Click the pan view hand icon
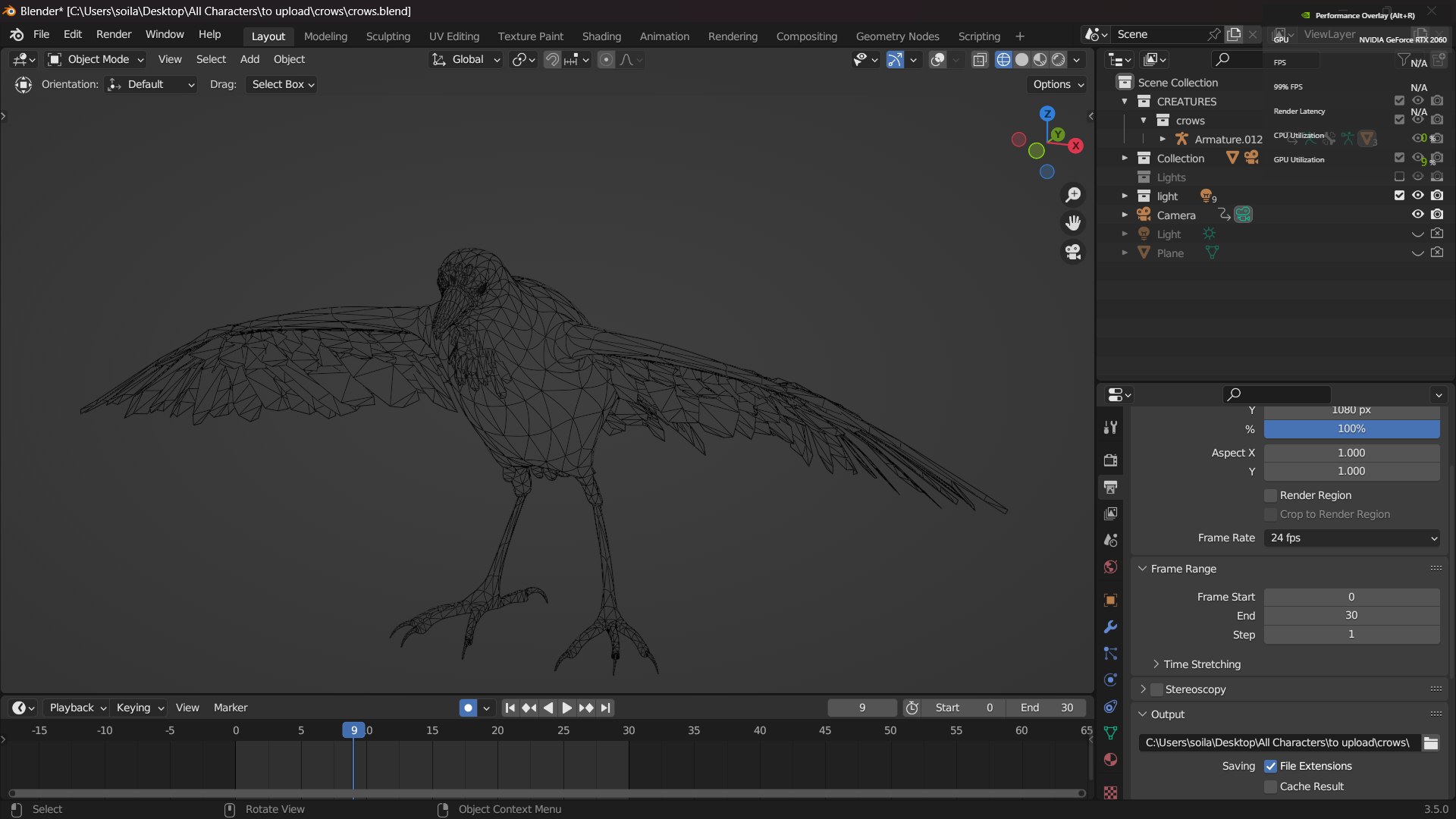 (x=1073, y=223)
